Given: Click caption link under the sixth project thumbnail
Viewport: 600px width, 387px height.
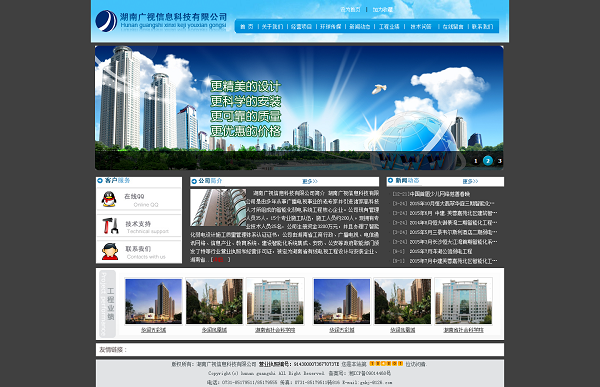Looking at the screenshot, I should coord(463,330).
